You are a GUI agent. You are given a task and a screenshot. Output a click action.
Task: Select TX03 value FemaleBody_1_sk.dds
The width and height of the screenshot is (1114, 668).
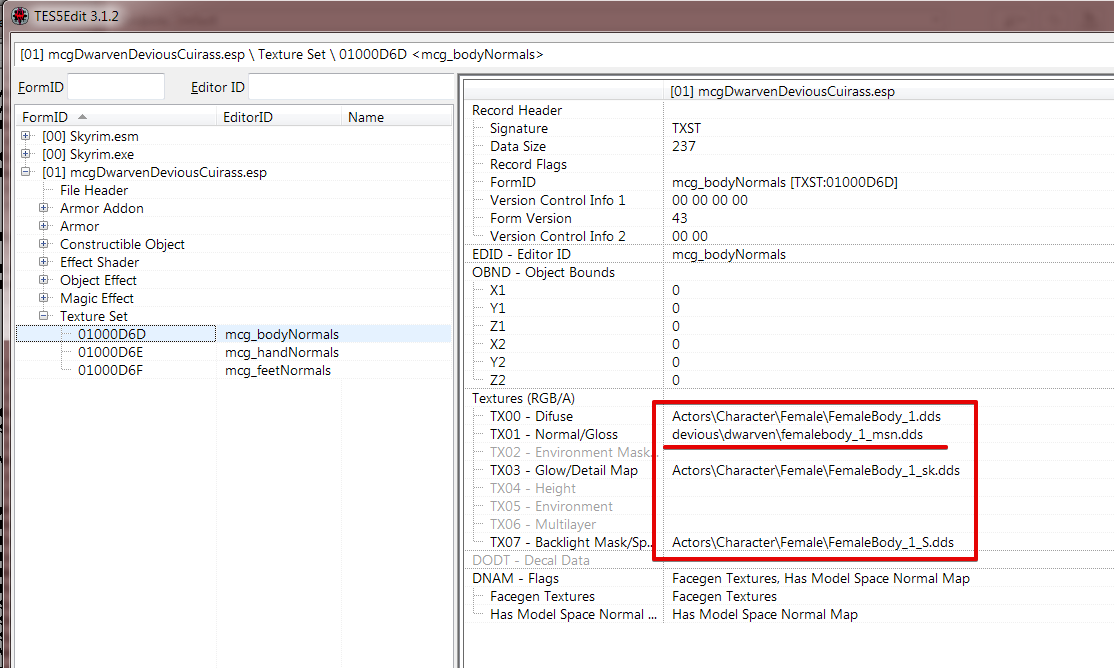816,470
